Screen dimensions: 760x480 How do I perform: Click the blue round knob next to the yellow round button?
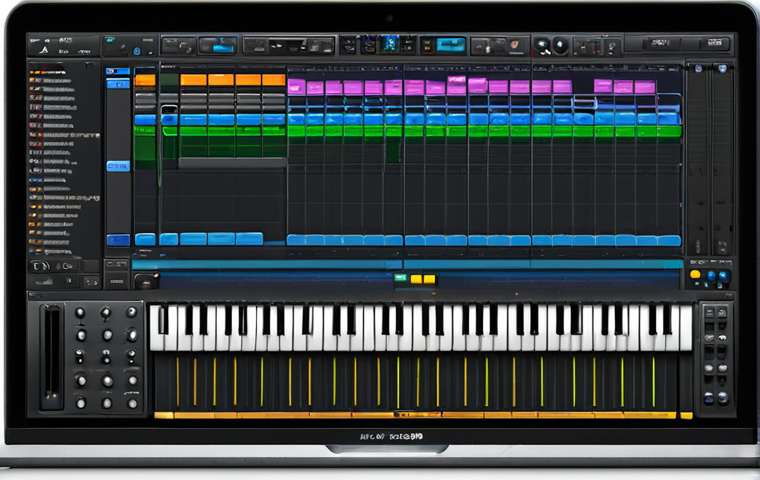coord(711,276)
